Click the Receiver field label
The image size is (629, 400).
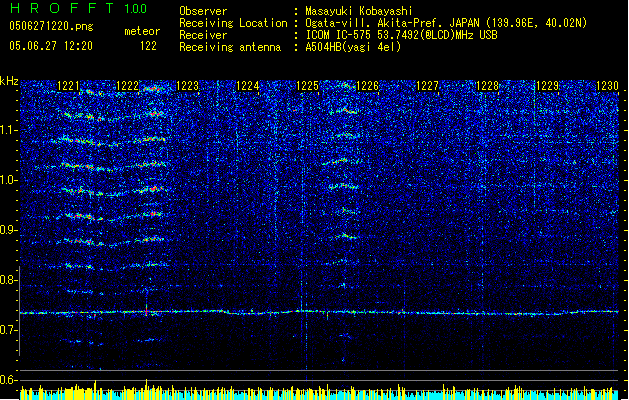tap(203, 35)
